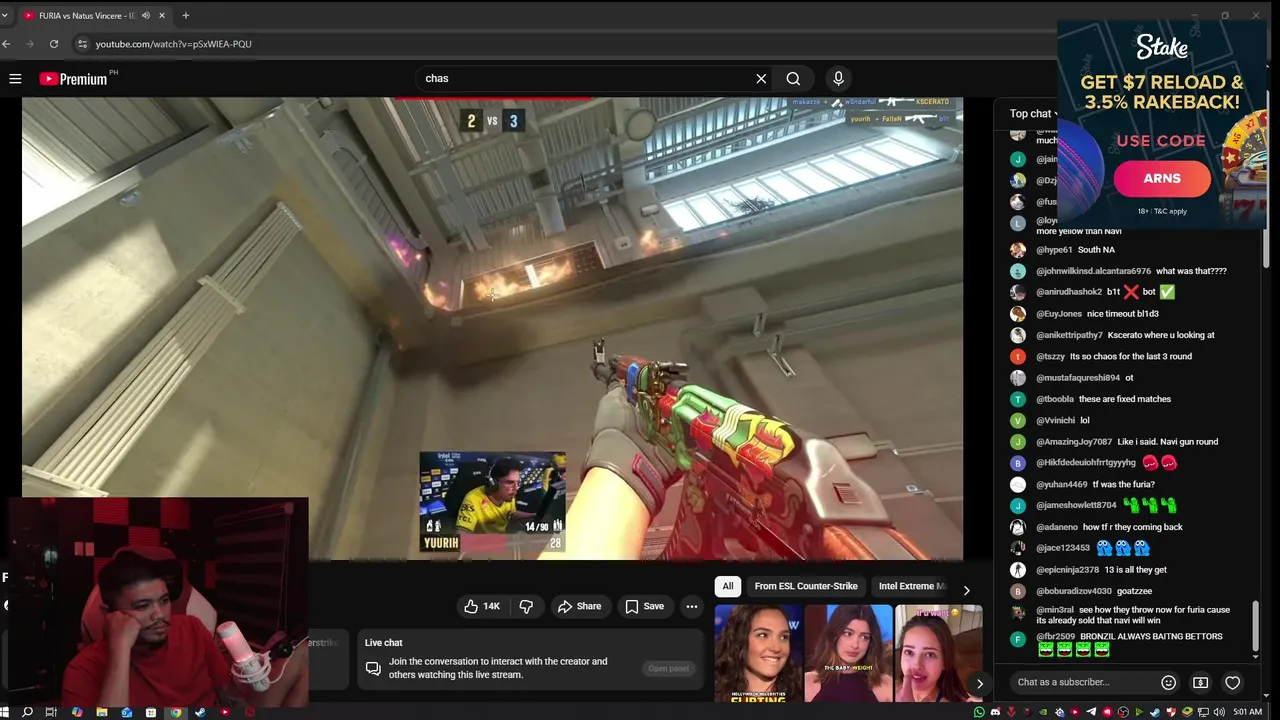1280x720 pixels.
Task: Share the video
Action: coord(580,606)
